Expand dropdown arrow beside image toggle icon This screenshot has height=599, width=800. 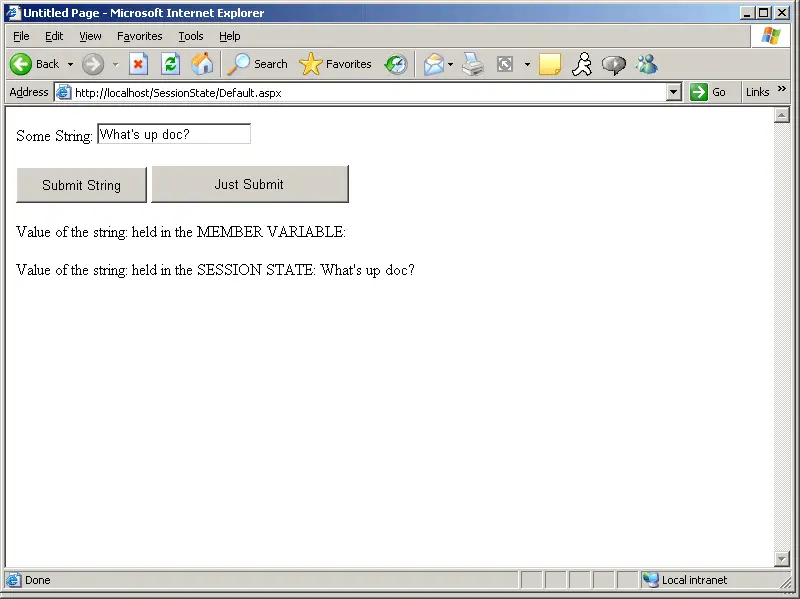tap(527, 65)
